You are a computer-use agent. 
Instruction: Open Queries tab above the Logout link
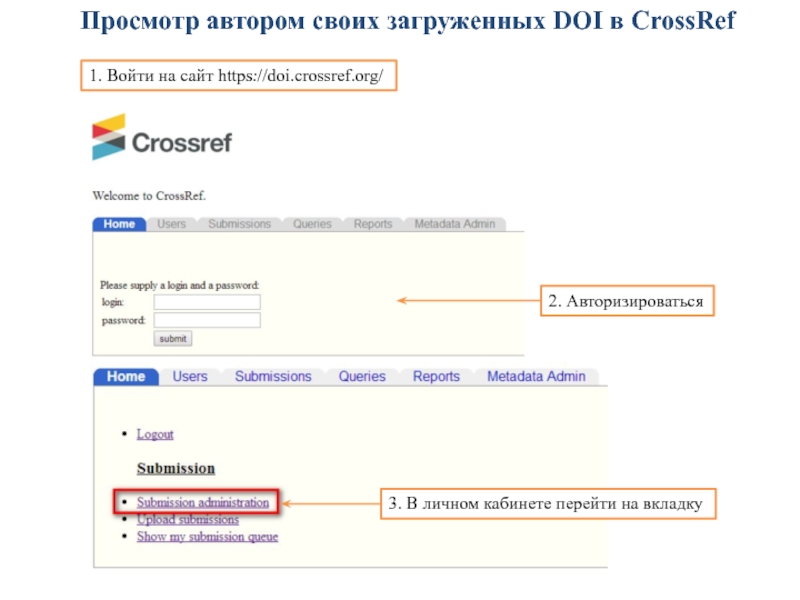coord(362,377)
